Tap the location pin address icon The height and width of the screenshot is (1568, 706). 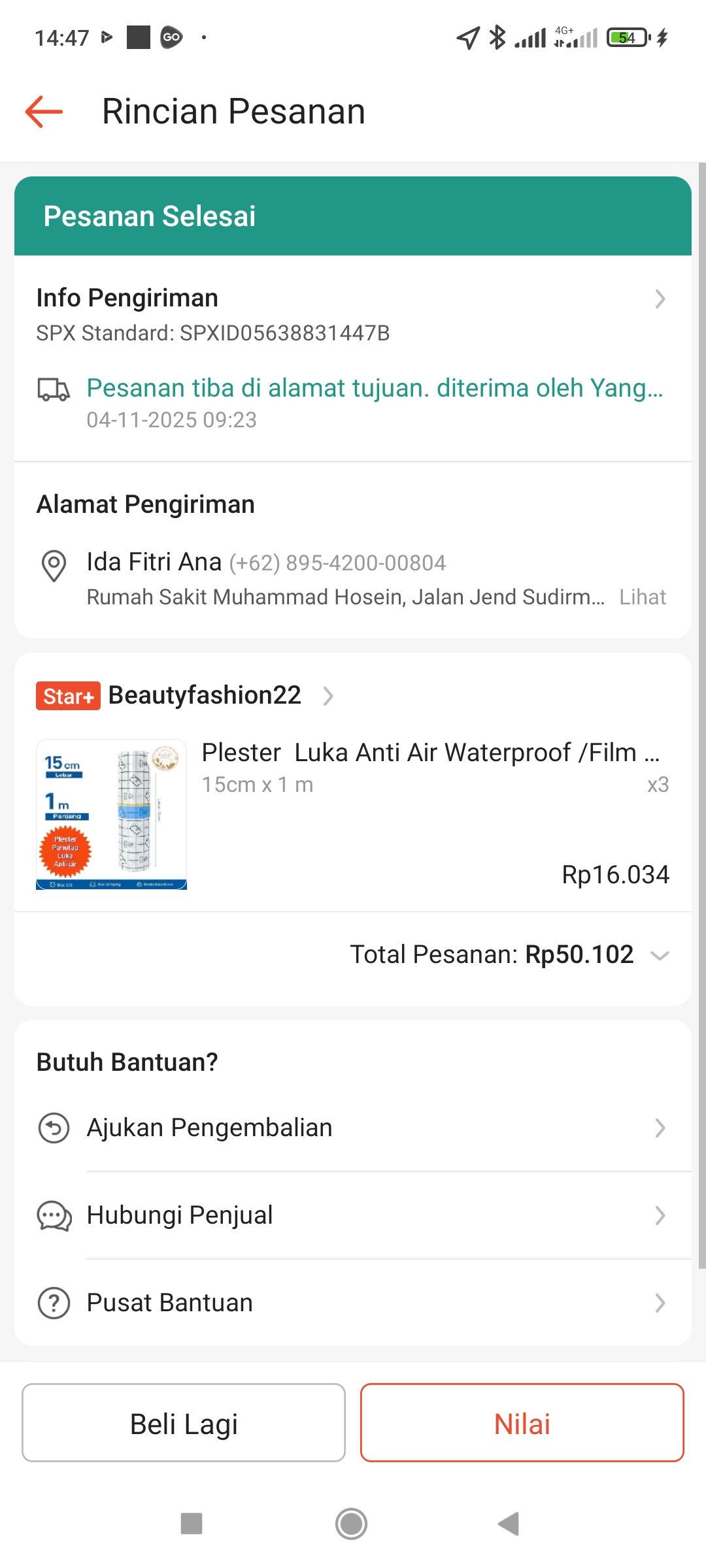point(54,566)
